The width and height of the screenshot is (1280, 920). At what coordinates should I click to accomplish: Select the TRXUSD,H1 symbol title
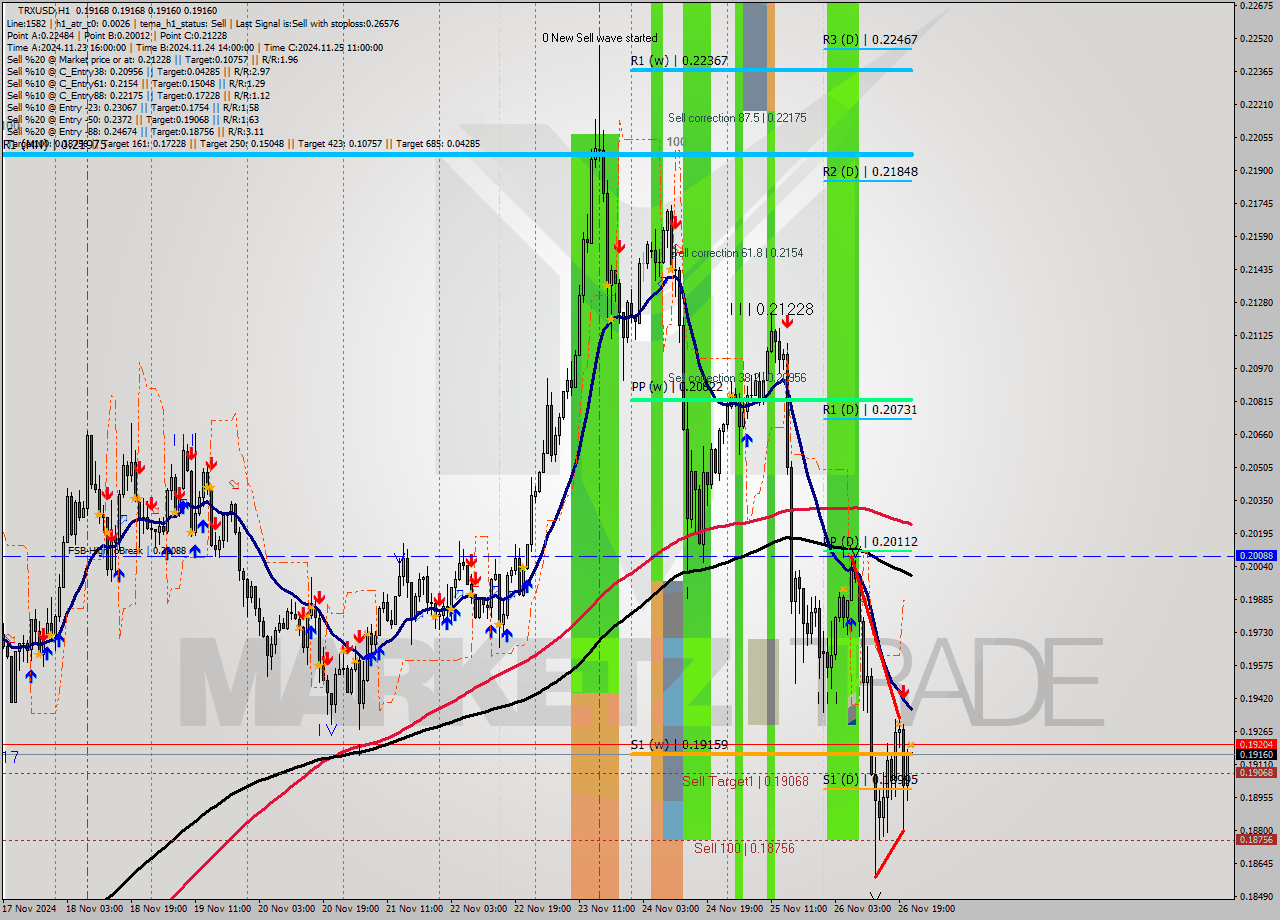pyautogui.click(x=45, y=10)
